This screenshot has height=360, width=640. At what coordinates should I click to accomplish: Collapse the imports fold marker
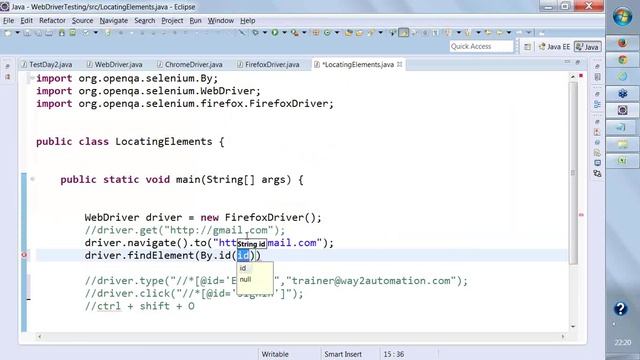pyautogui.click(x=32, y=78)
